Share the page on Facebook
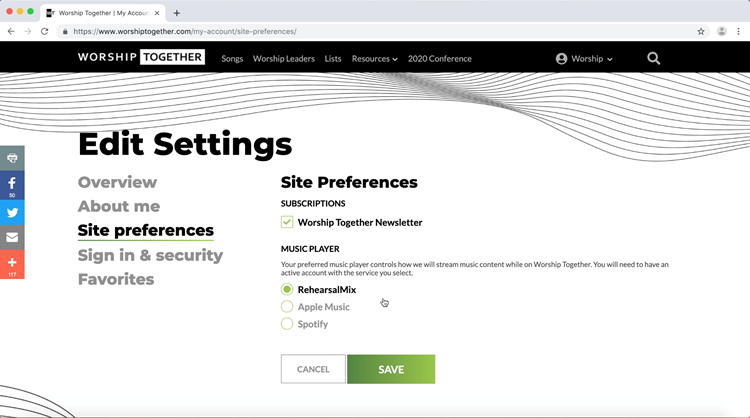This screenshot has width=750, height=418. pyautogui.click(x=12, y=184)
